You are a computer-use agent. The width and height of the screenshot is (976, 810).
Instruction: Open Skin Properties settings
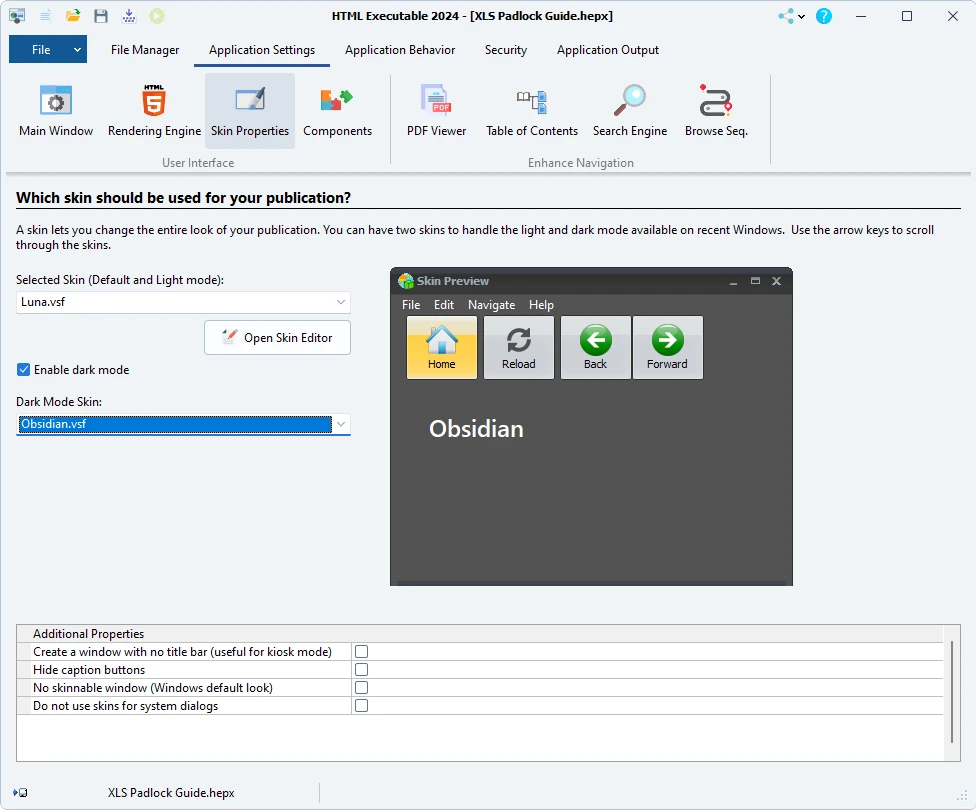tap(249, 108)
